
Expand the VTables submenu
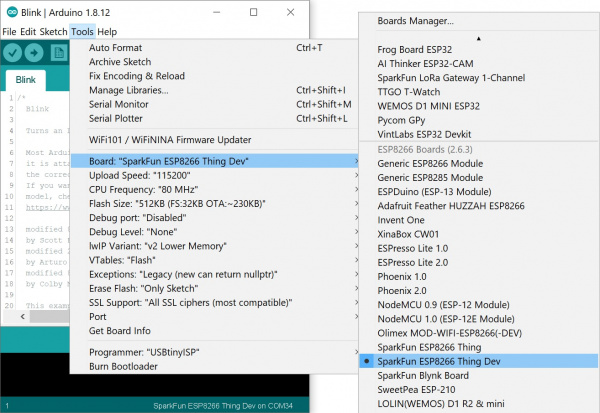click(214, 260)
